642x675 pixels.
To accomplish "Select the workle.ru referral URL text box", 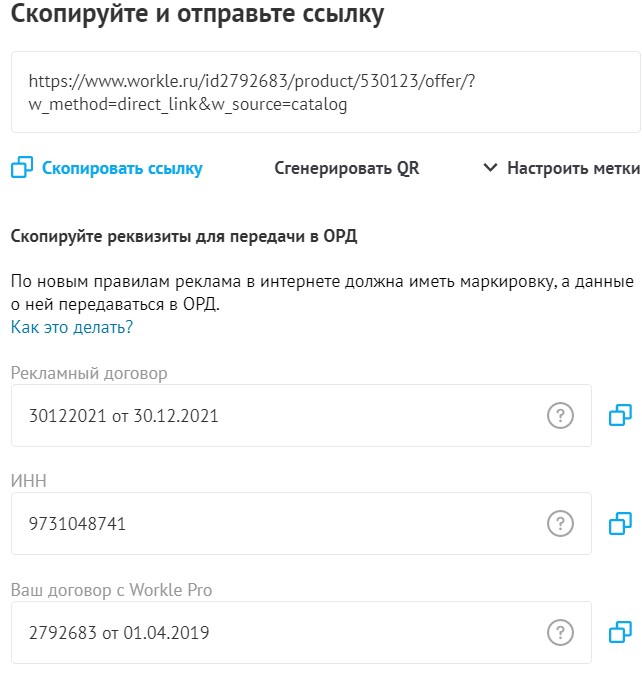I will coord(326,92).
